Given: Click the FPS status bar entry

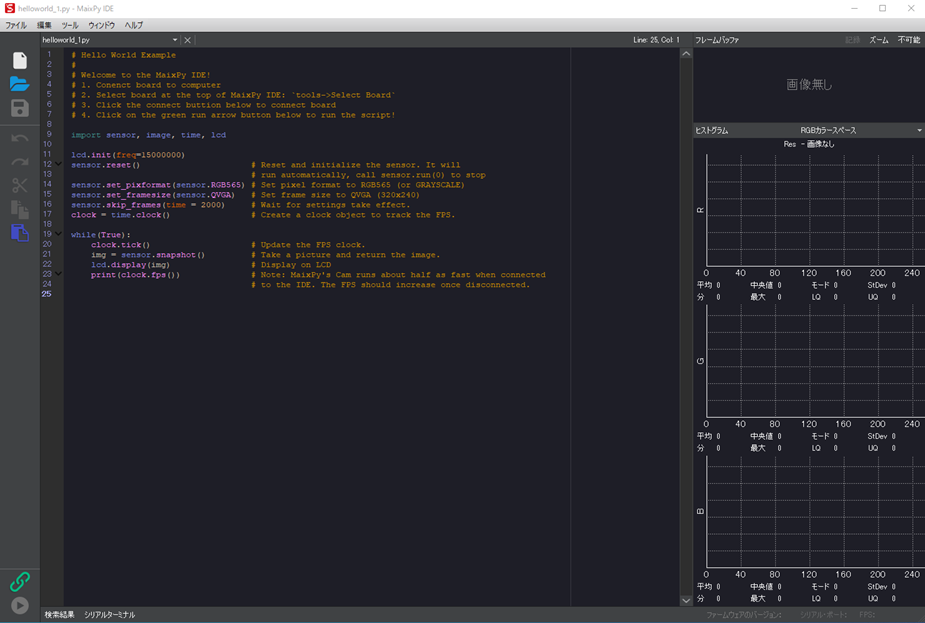Looking at the screenshot, I should [x=867, y=615].
